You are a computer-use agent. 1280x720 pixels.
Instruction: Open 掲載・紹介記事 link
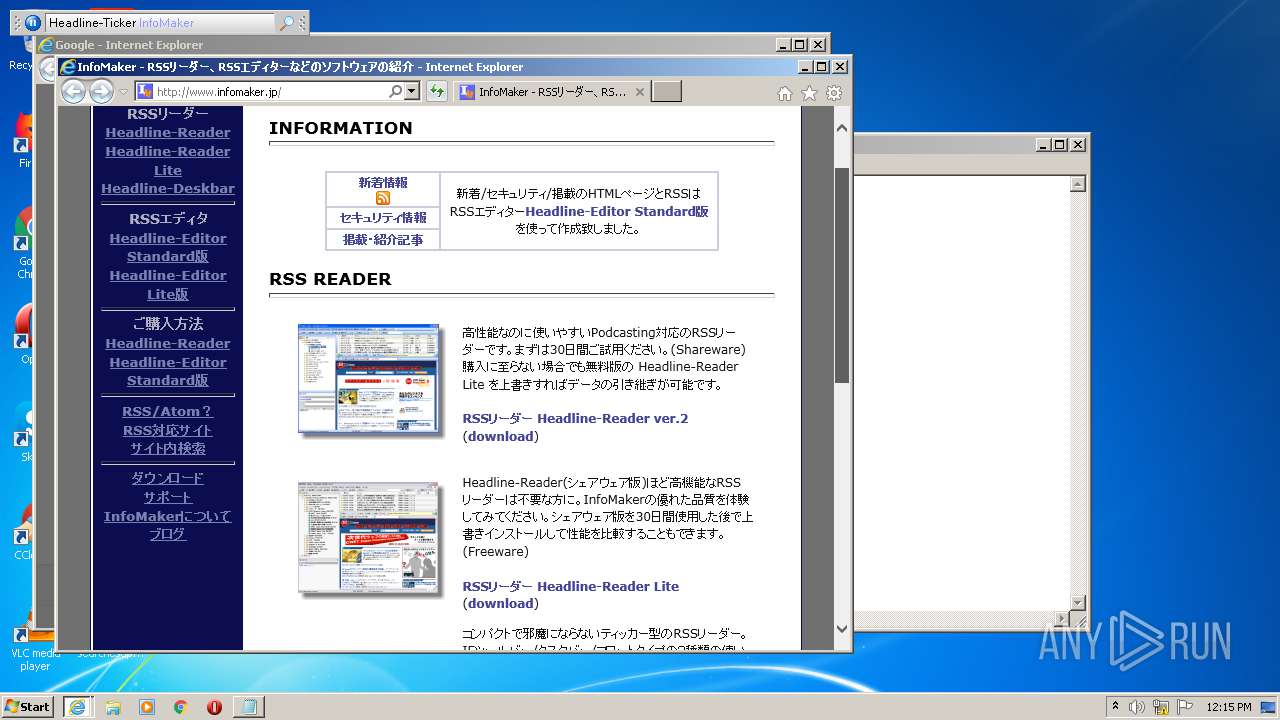coord(383,240)
